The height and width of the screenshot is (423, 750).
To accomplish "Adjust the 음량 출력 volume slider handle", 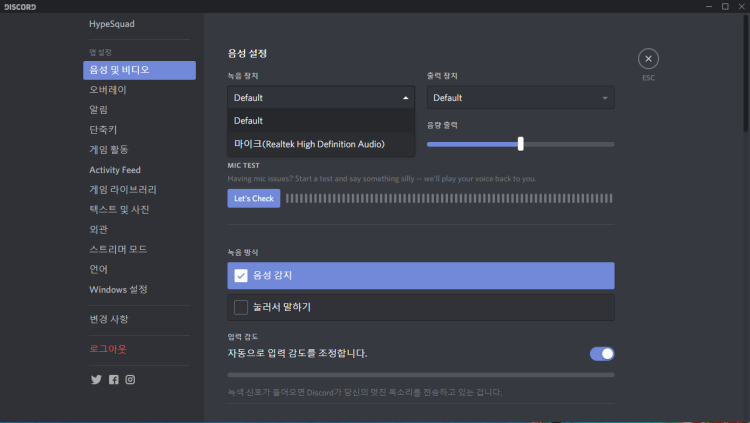I will [x=520, y=144].
